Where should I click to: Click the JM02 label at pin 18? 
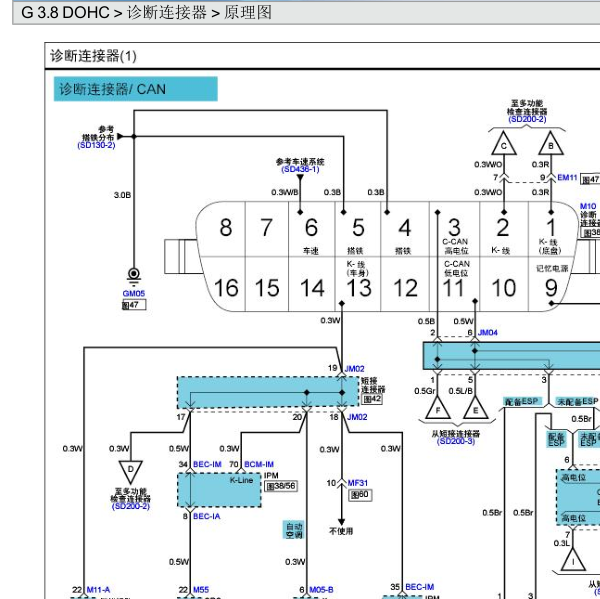coord(357,417)
